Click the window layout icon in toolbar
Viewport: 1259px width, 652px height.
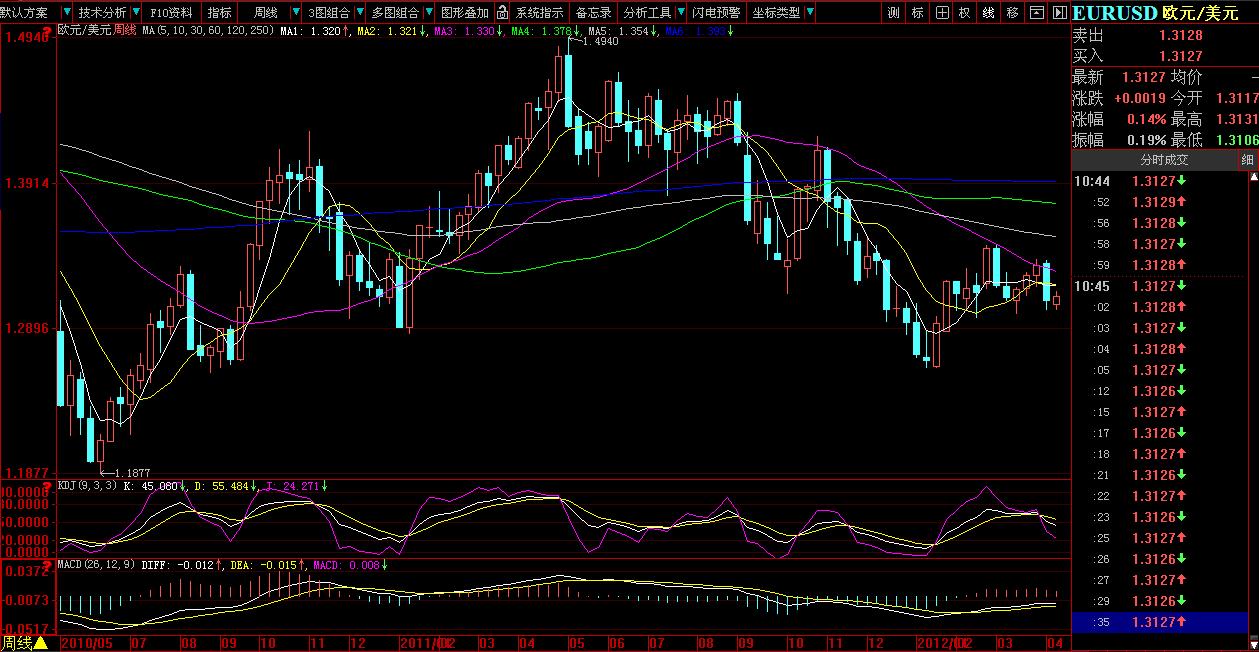(1036, 13)
